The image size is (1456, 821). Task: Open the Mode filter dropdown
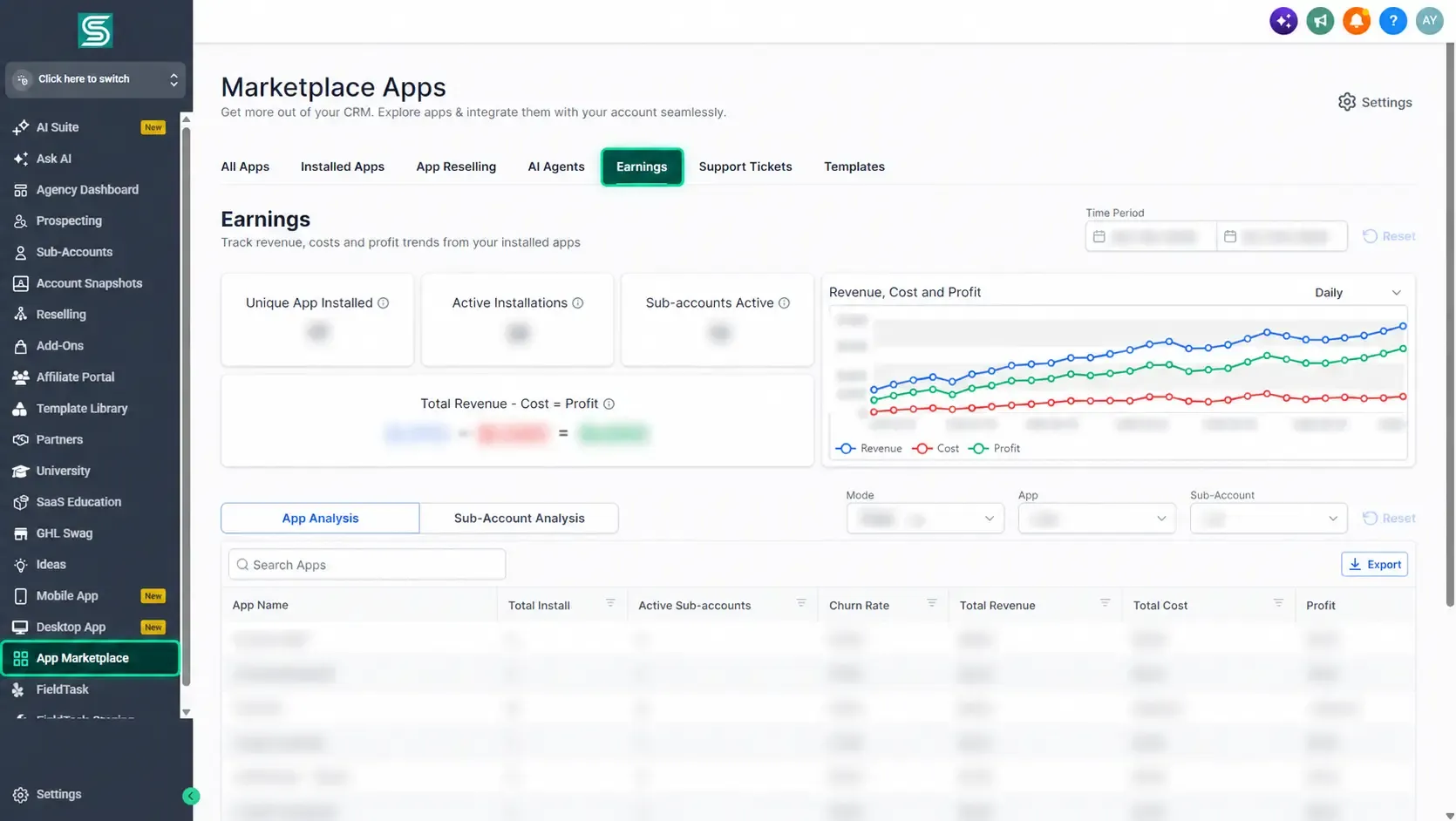click(x=925, y=519)
